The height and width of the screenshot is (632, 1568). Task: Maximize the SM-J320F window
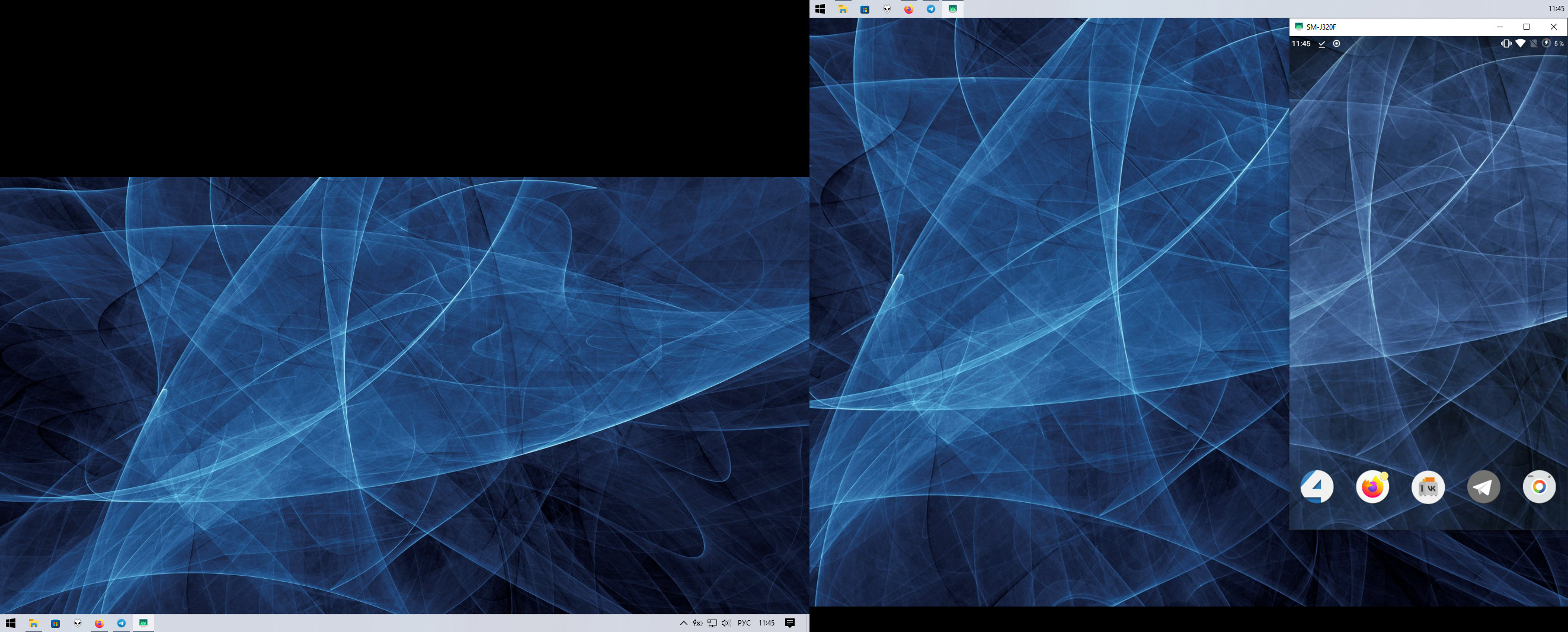tap(1527, 27)
